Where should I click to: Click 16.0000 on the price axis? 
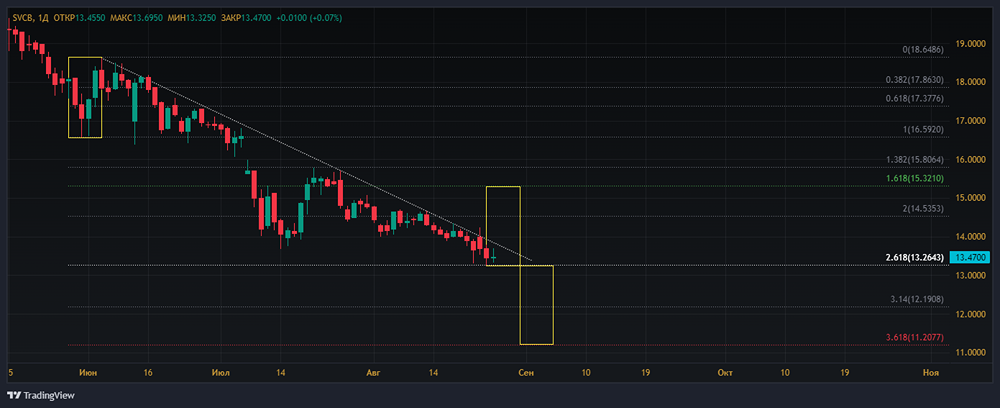[970, 159]
